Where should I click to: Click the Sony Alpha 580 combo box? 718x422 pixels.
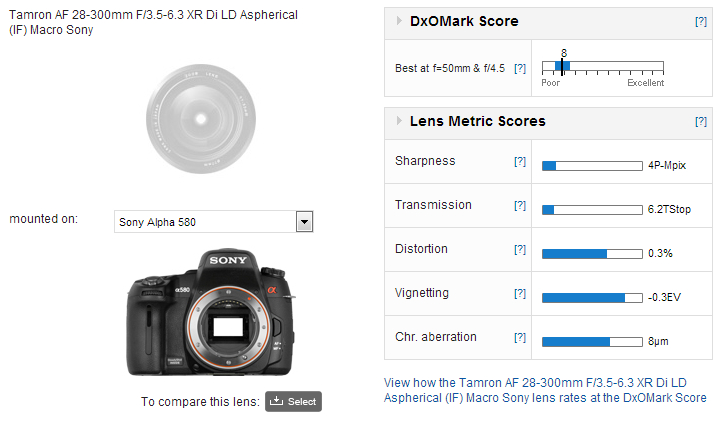(213, 222)
